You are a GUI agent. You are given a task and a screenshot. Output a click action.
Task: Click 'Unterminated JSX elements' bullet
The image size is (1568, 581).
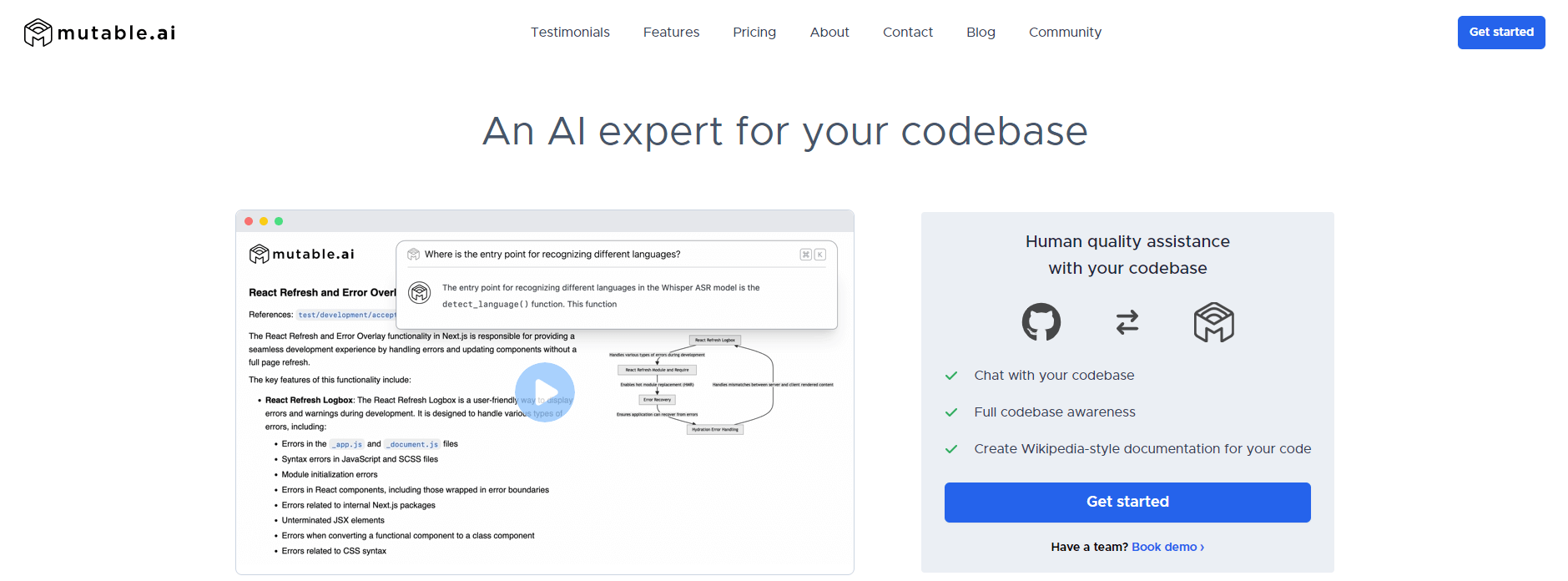tap(333, 520)
